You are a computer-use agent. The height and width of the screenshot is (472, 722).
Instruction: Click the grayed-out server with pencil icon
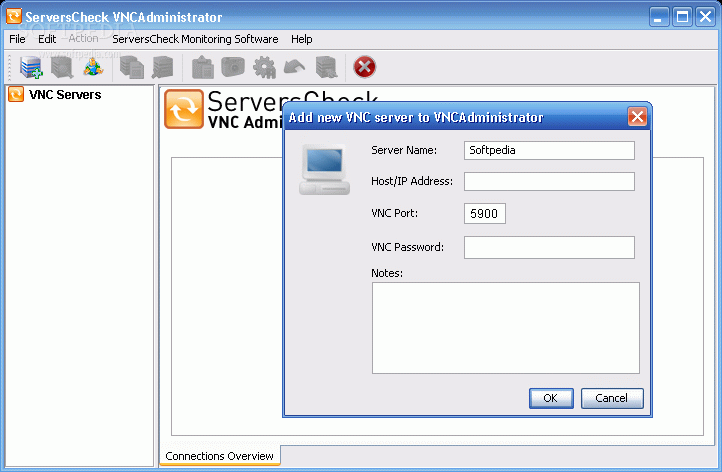tap(163, 67)
